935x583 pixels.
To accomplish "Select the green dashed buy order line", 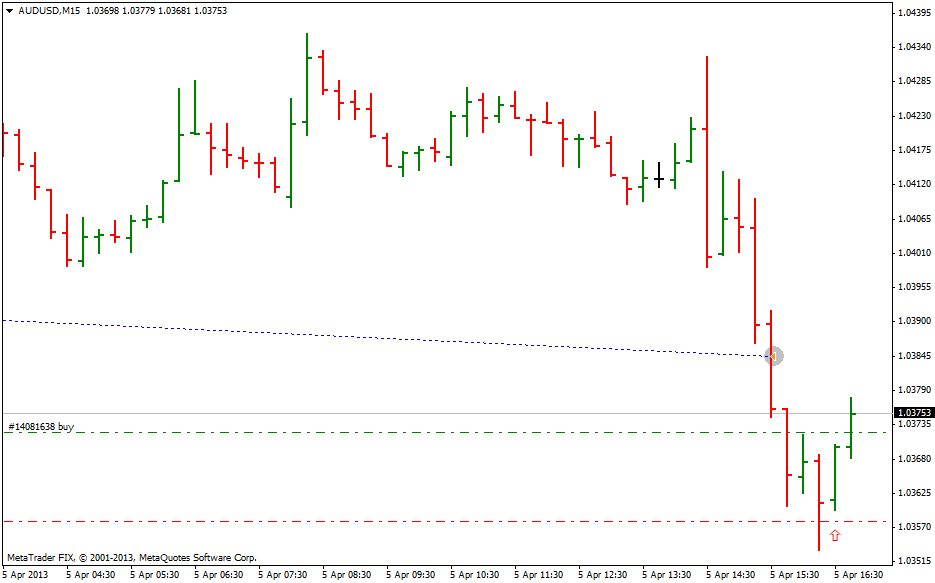I will pyautogui.click(x=400, y=433).
